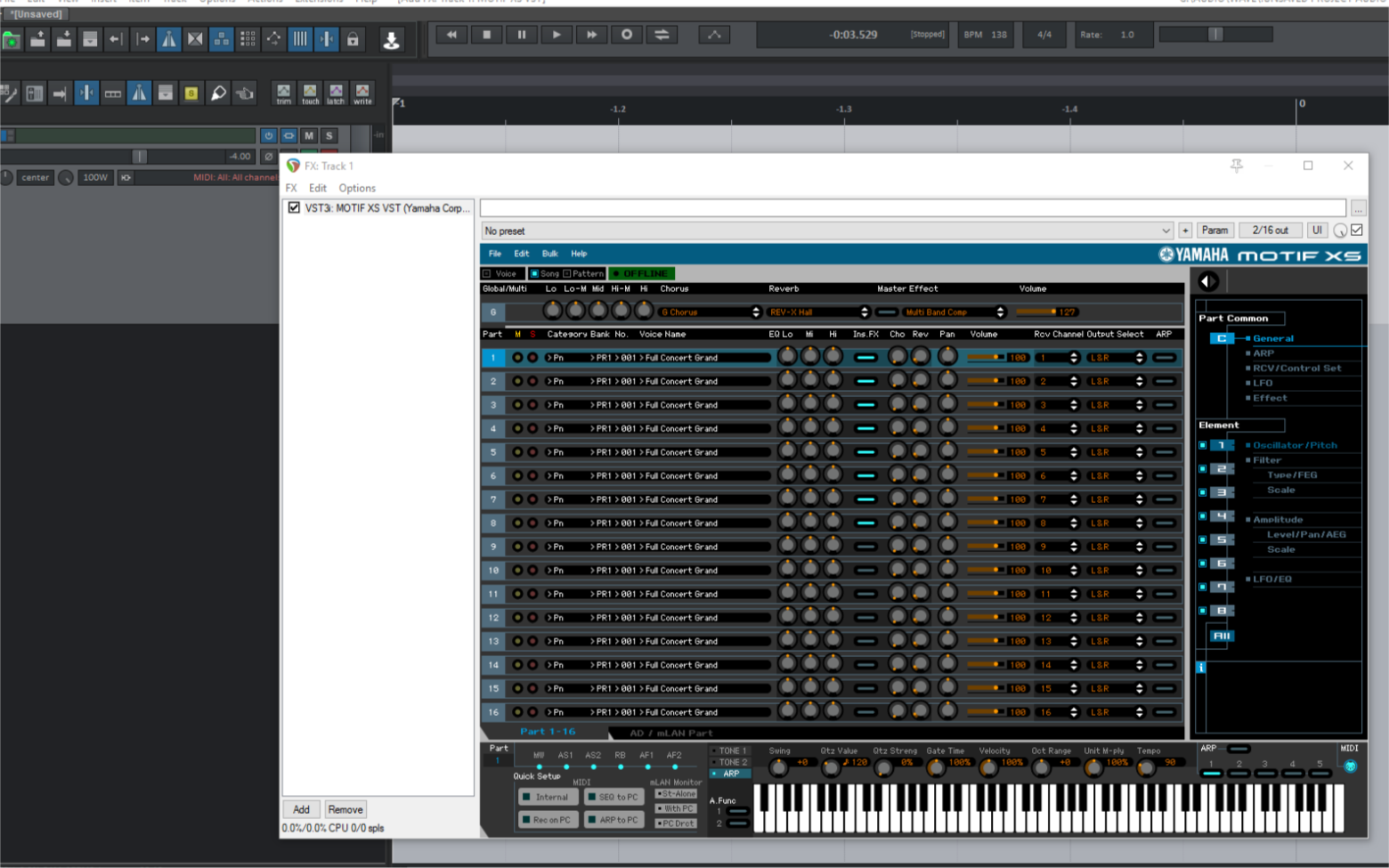Viewport: 1389px width, 868px height.
Task: Mute Track 1 with M button
Action: [309, 135]
